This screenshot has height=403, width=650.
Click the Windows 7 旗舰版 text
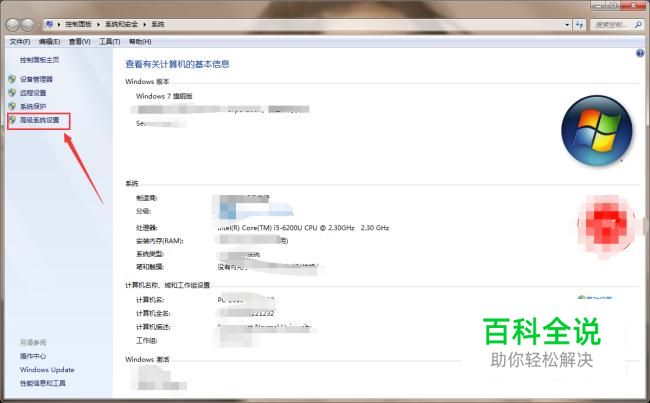pos(164,96)
